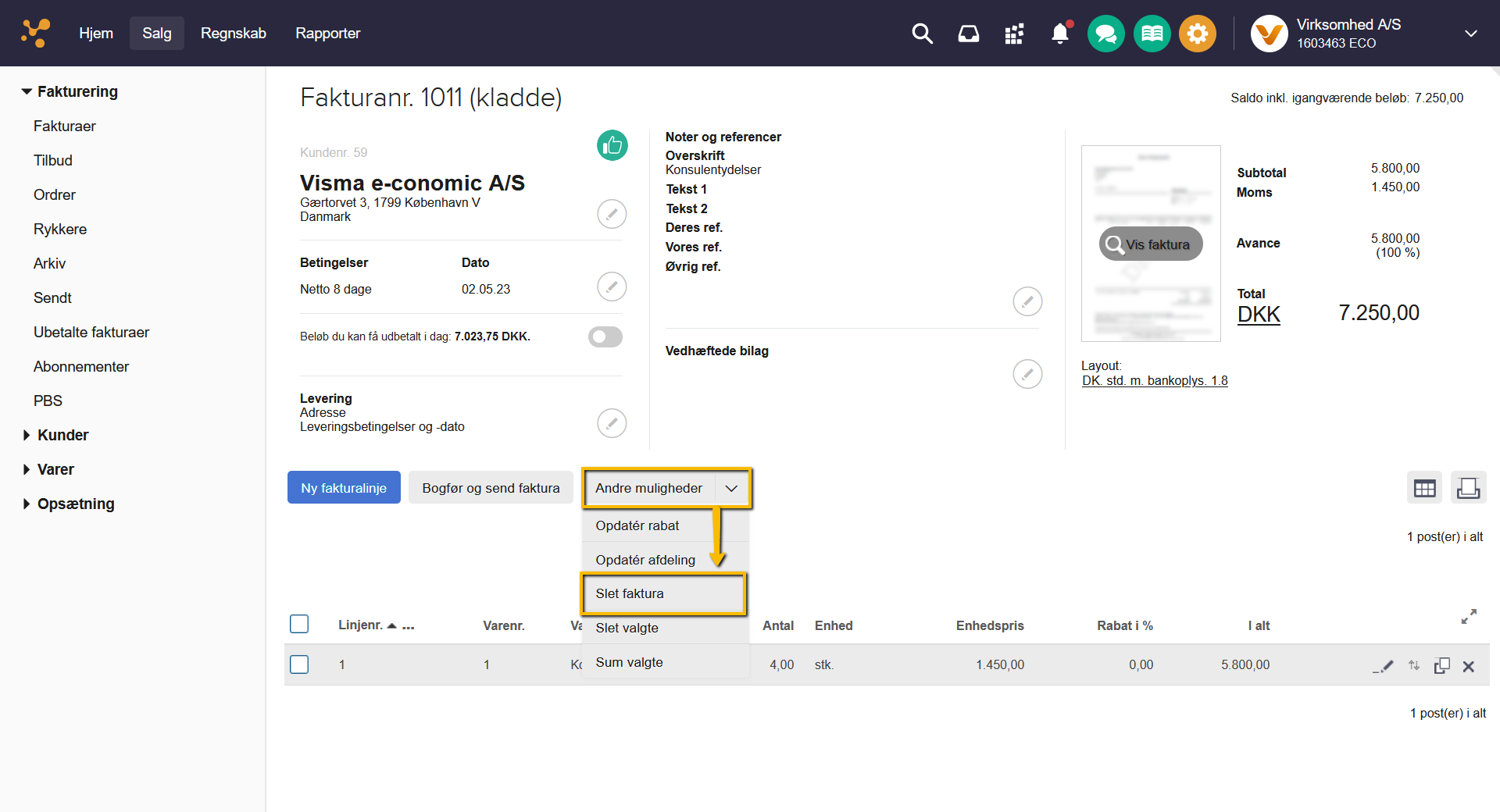
Task: Open Arkiv in the sidebar
Action: click(49, 263)
